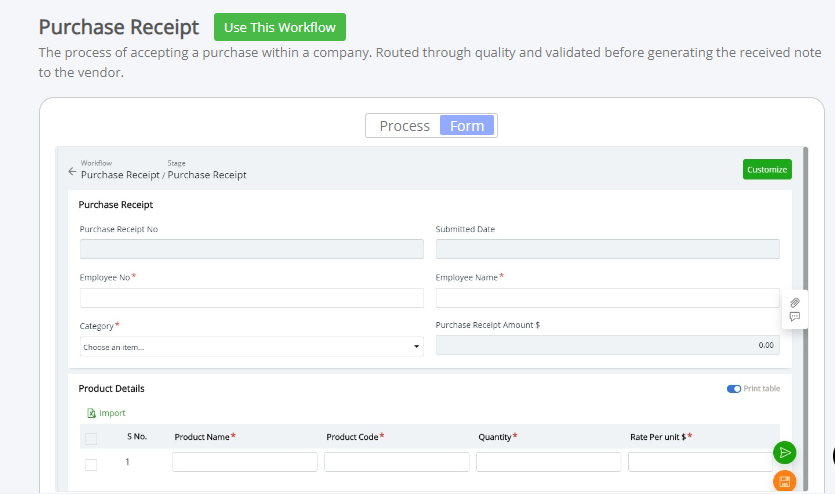
Task: Click the Rate Per unit input in row 1
Action: 700,462
